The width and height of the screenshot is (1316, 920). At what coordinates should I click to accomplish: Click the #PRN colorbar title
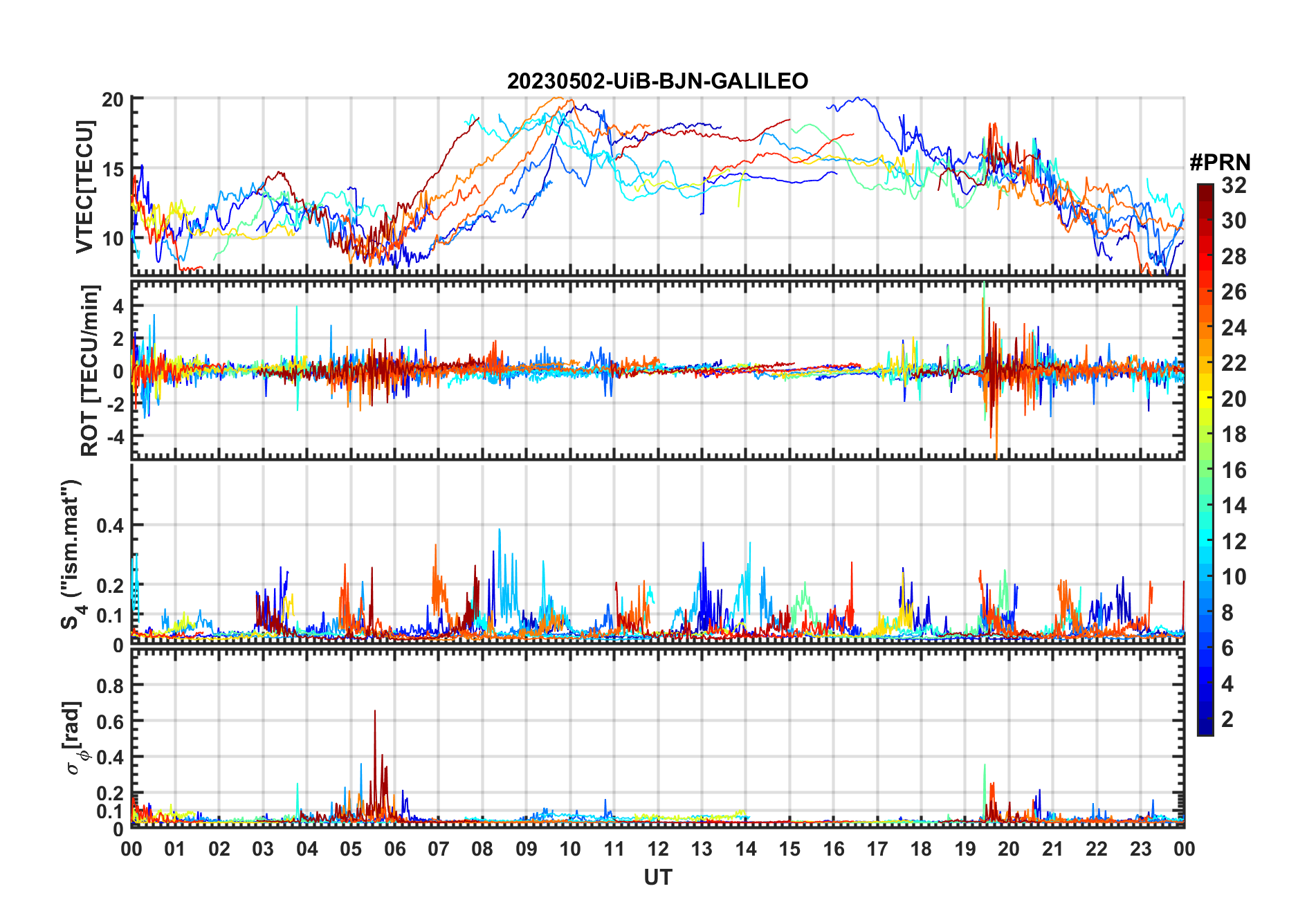pos(1221,163)
